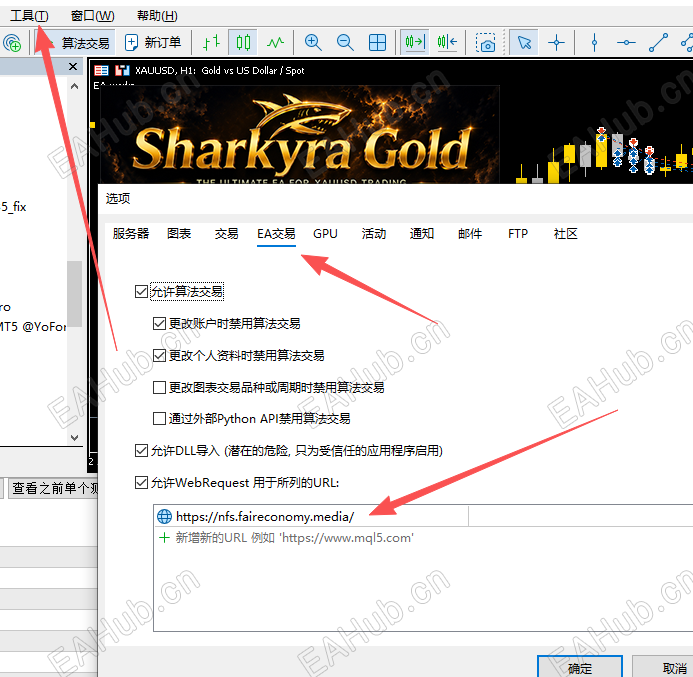This screenshot has width=693, height=677.
Task: Click the side panel scroll up arrow
Action: point(74,87)
